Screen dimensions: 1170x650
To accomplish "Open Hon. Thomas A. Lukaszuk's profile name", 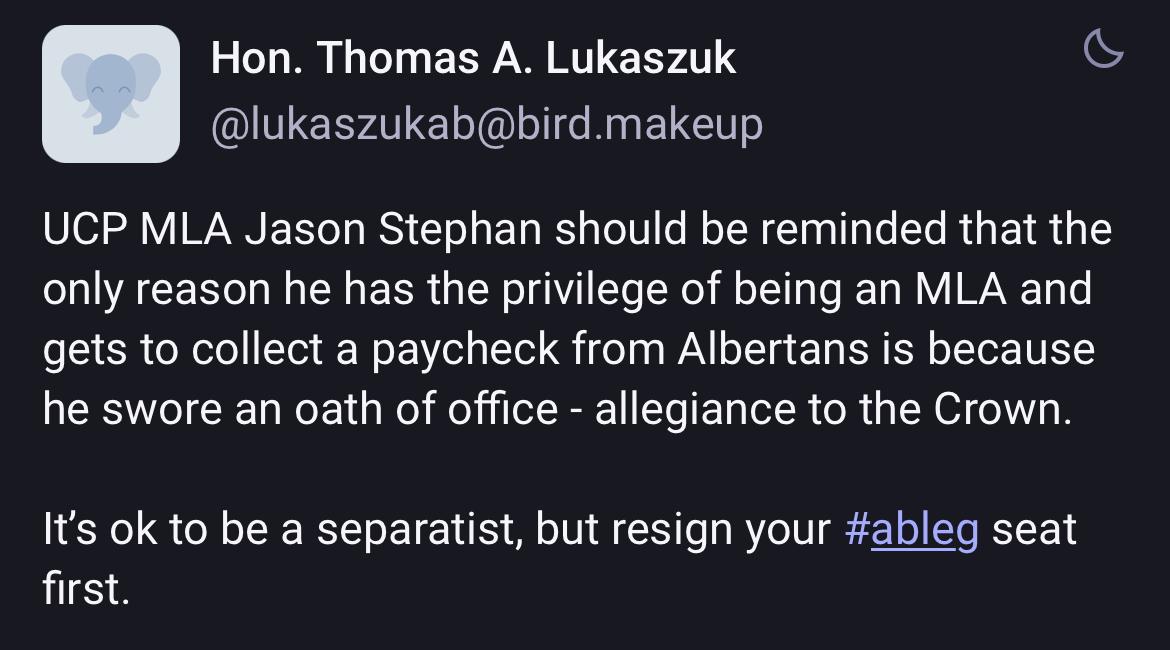I will click(x=473, y=59).
